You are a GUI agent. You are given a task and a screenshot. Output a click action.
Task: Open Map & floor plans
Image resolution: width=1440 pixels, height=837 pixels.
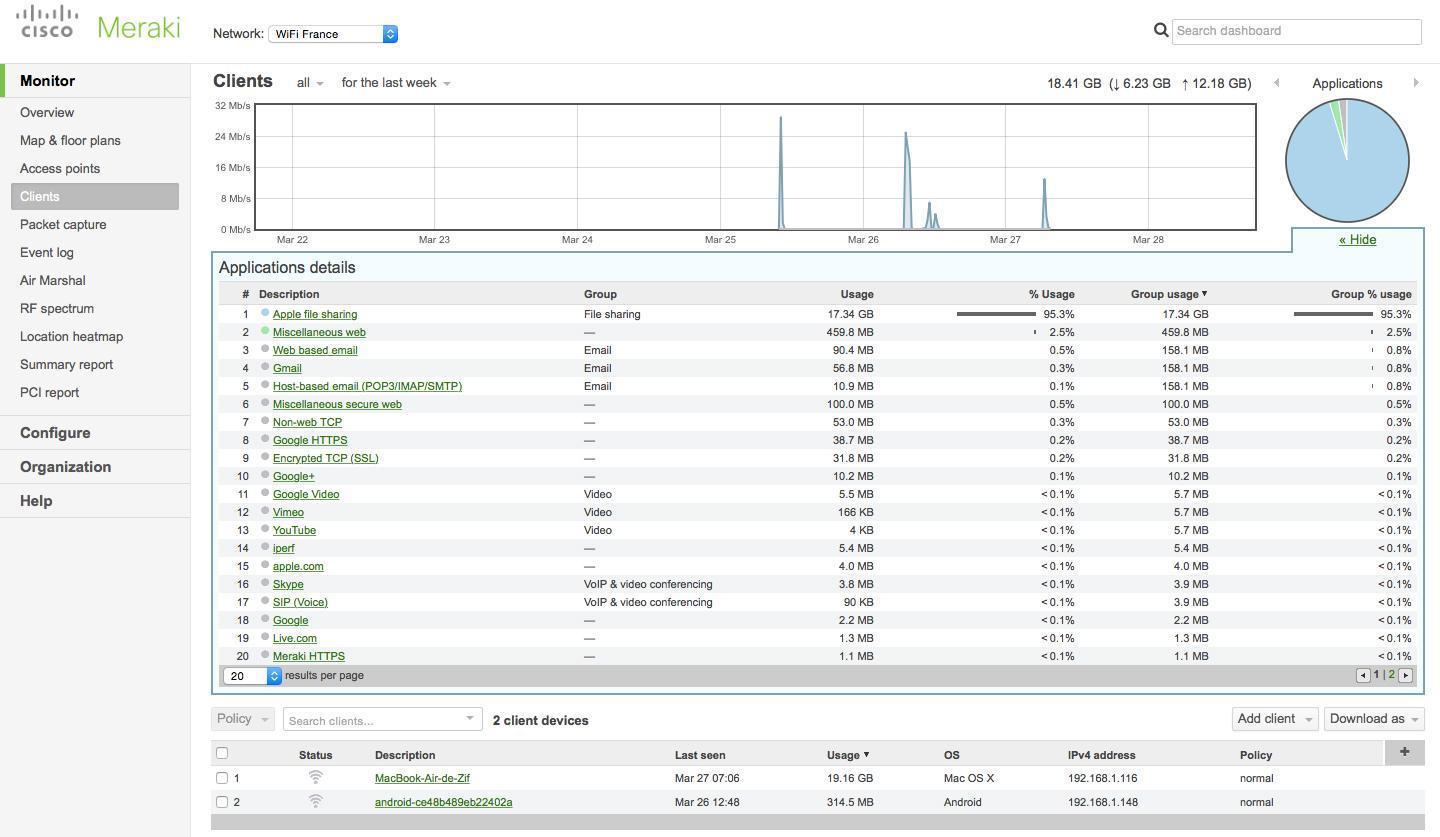coord(70,141)
